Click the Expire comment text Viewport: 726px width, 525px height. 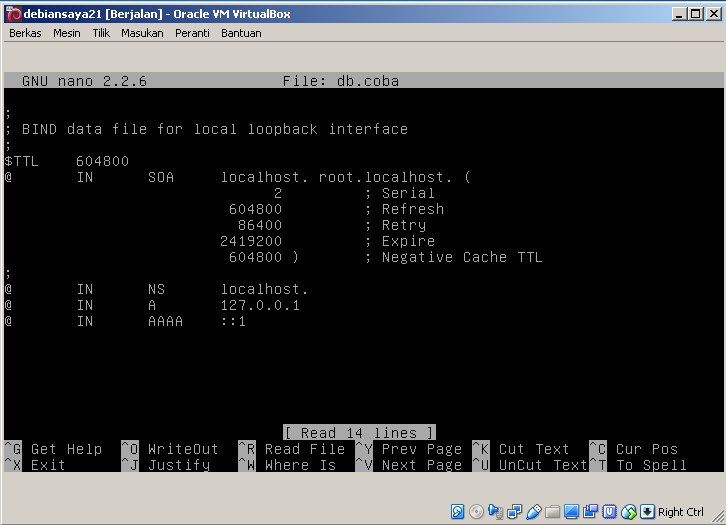point(408,241)
